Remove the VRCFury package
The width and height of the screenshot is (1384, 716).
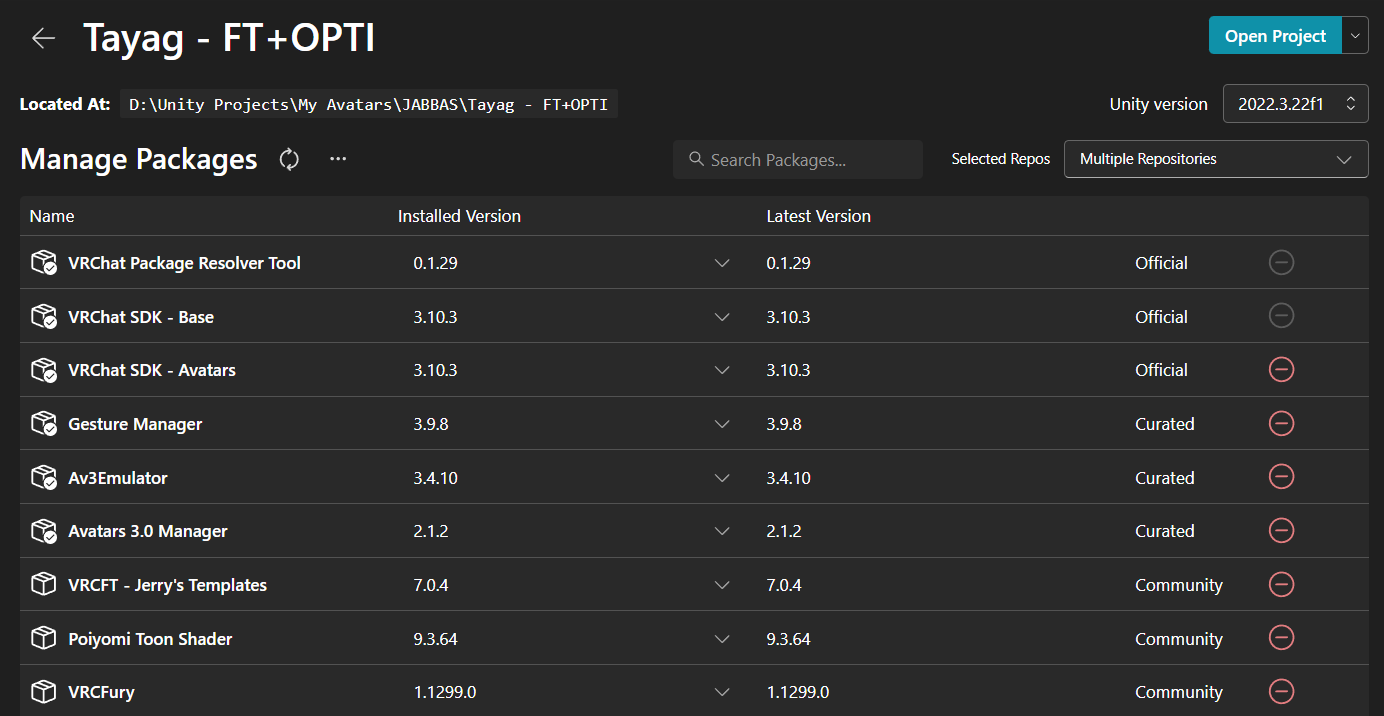coord(1281,691)
